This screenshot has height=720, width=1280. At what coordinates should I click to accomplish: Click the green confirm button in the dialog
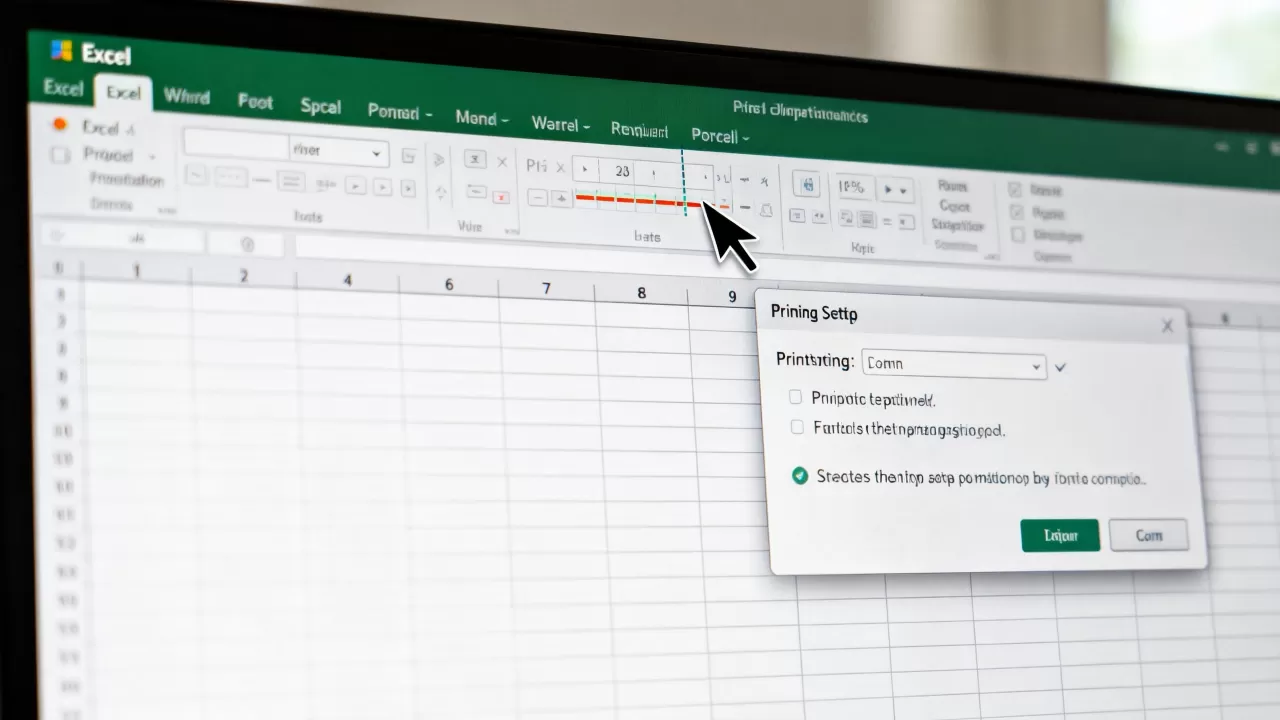[1060, 535]
